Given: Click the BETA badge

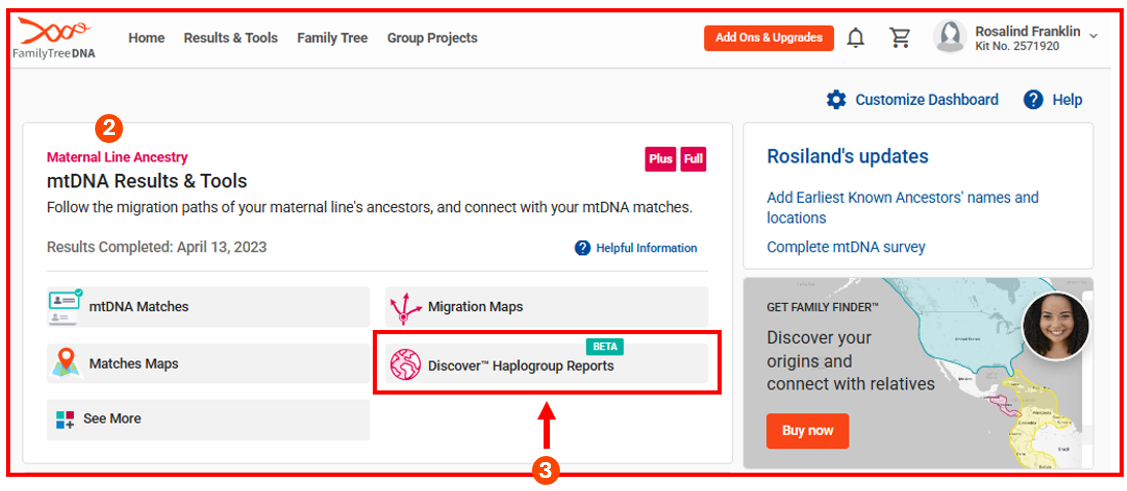Looking at the screenshot, I should pyautogui.click(x=605, y=347).
